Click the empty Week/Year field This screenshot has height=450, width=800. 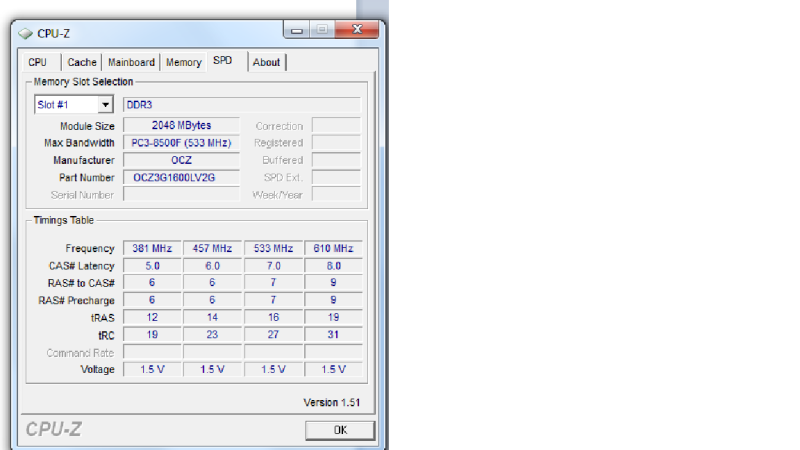[x=336, y=194]
